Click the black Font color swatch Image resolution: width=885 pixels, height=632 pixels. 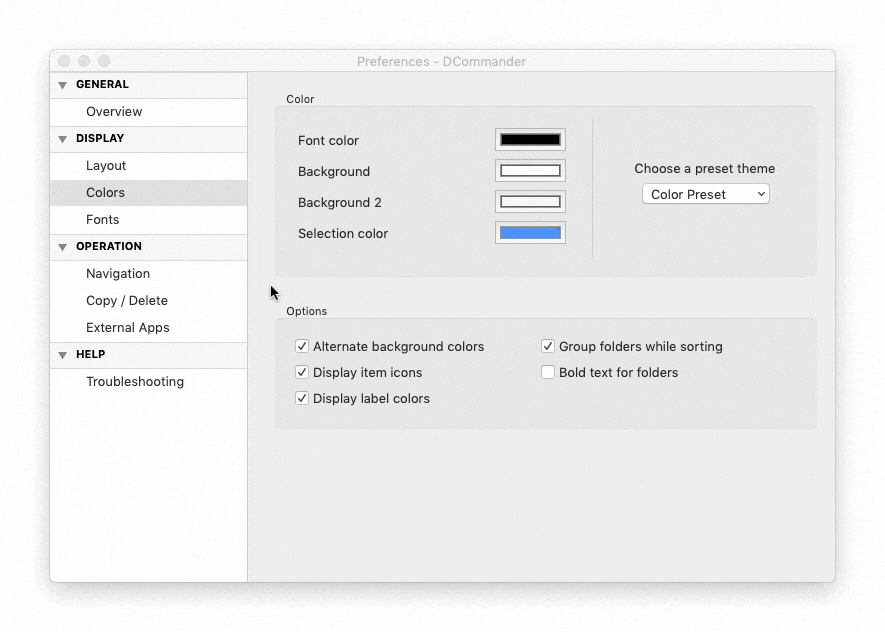530,140
